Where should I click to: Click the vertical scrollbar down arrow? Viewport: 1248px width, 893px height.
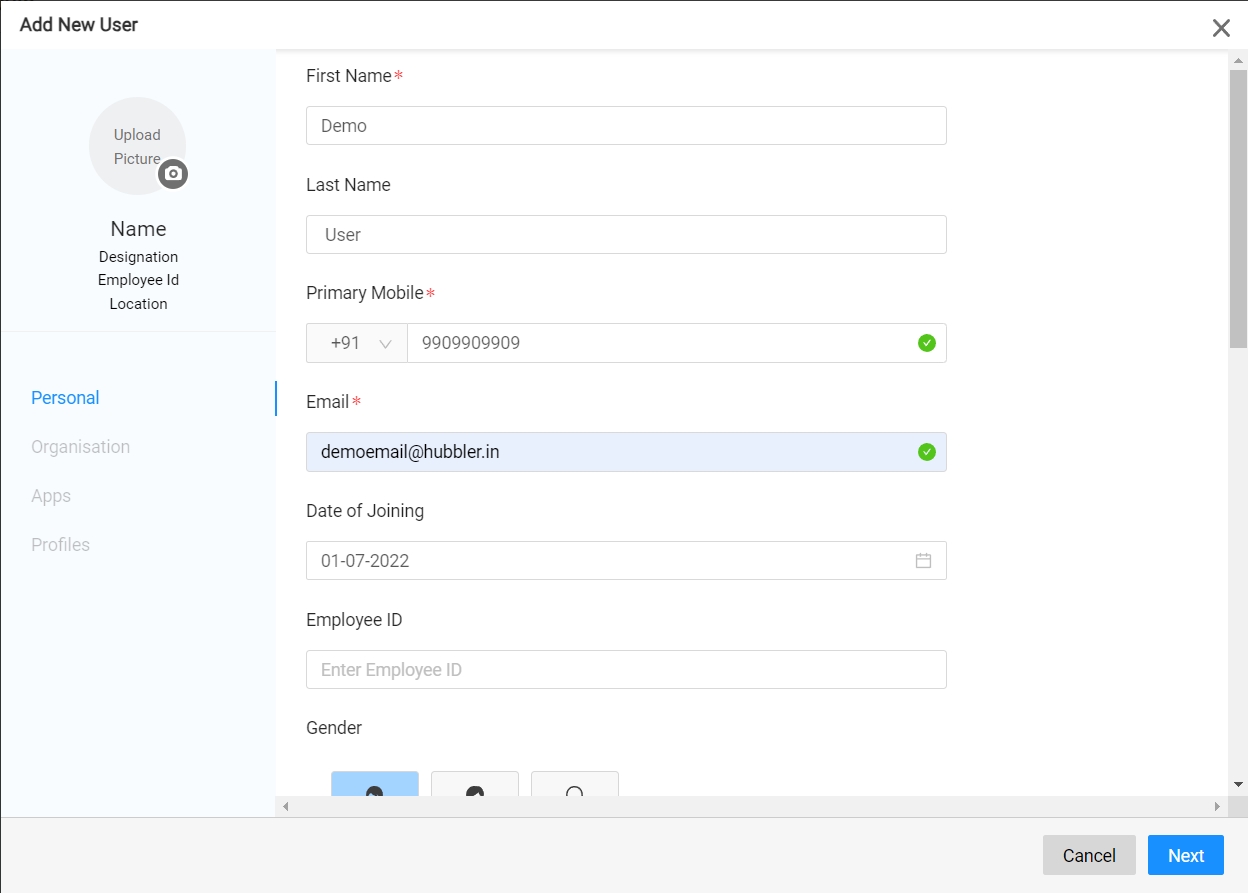click(x=1238, y=784)
